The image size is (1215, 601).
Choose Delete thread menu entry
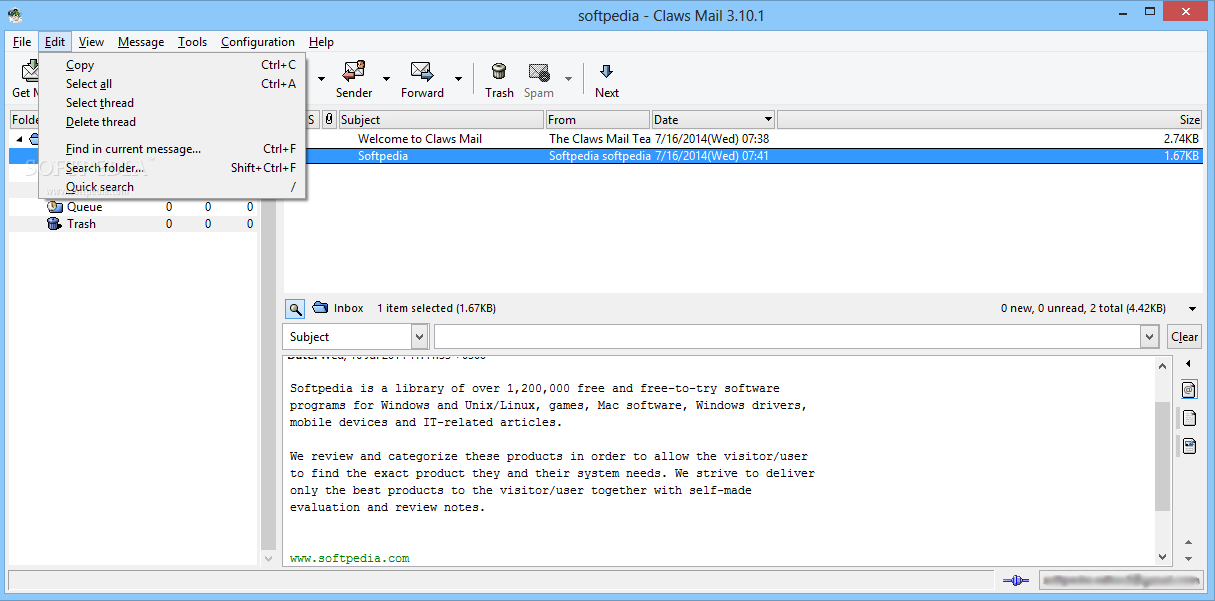[x=172, y=122]
